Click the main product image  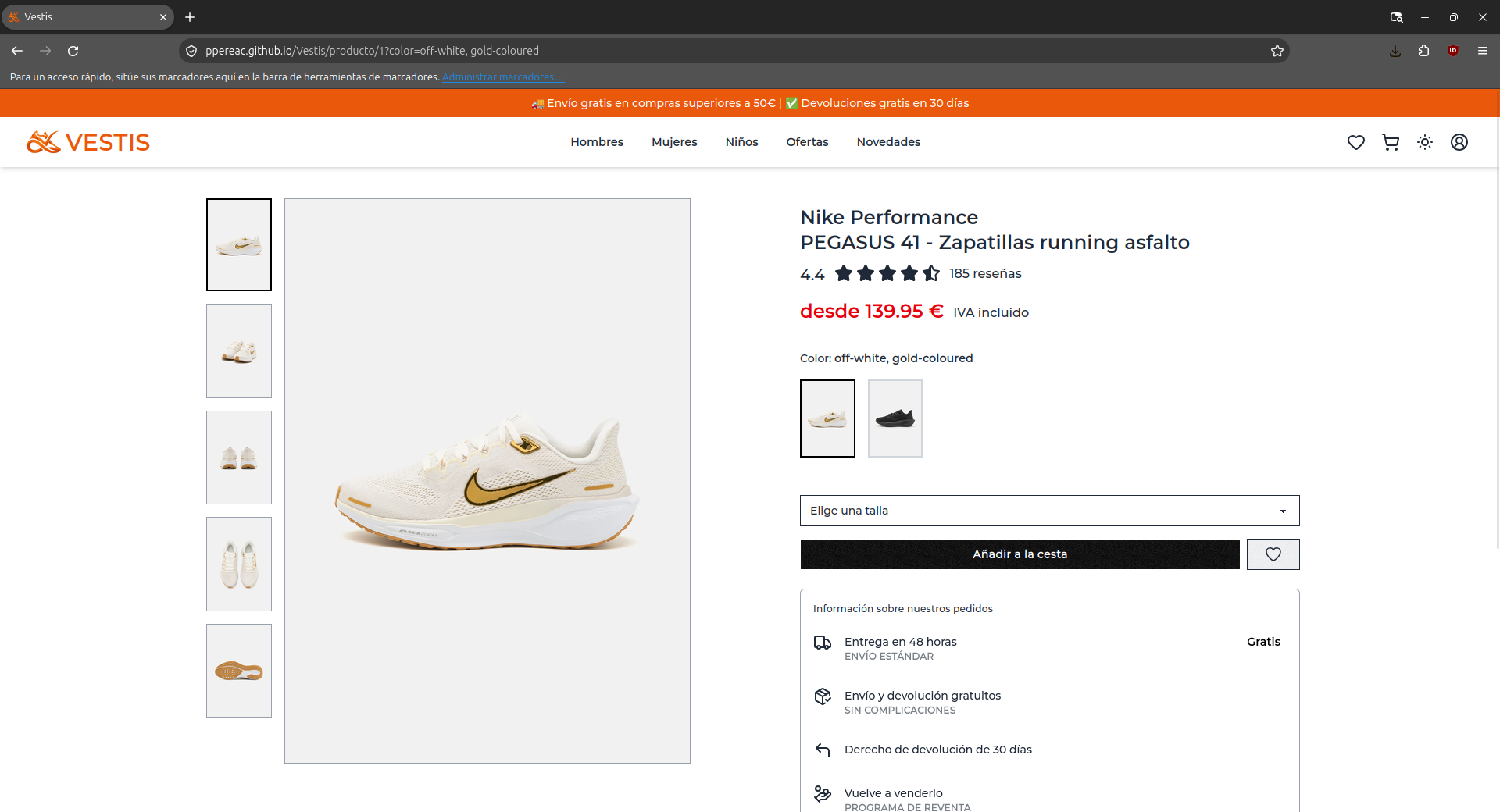click(487, 481)
